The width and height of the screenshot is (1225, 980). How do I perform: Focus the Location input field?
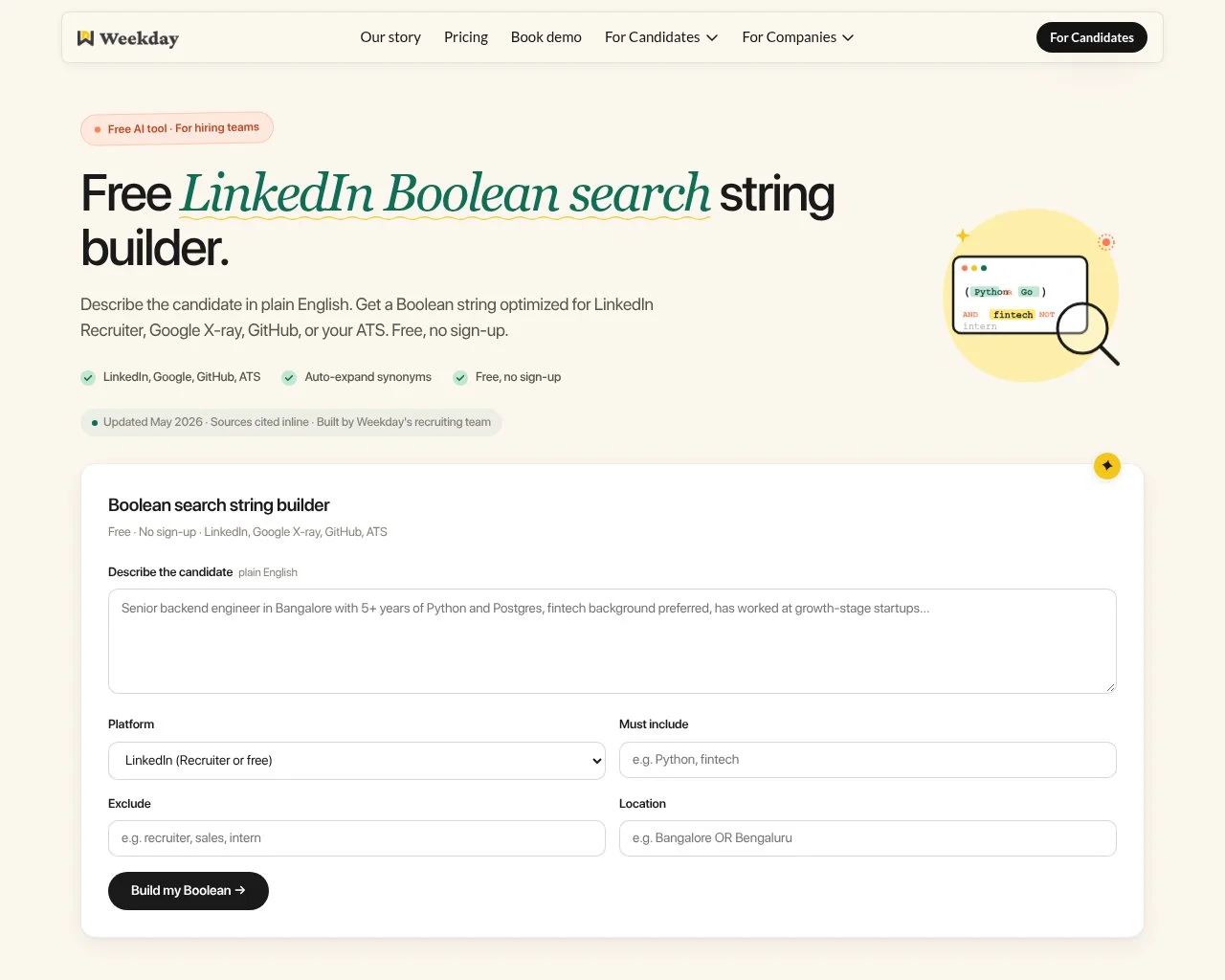coord(868,838)
